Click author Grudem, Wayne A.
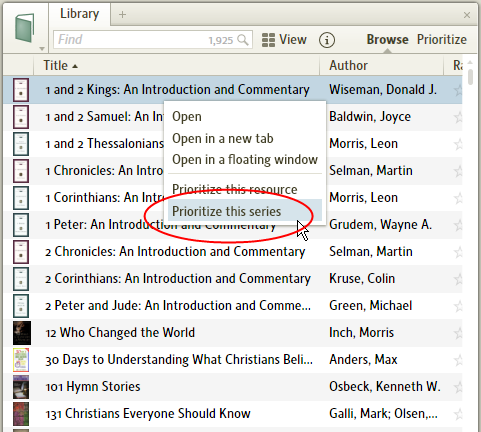This screenshot has height=432, width=481. (x=381, y=225)
